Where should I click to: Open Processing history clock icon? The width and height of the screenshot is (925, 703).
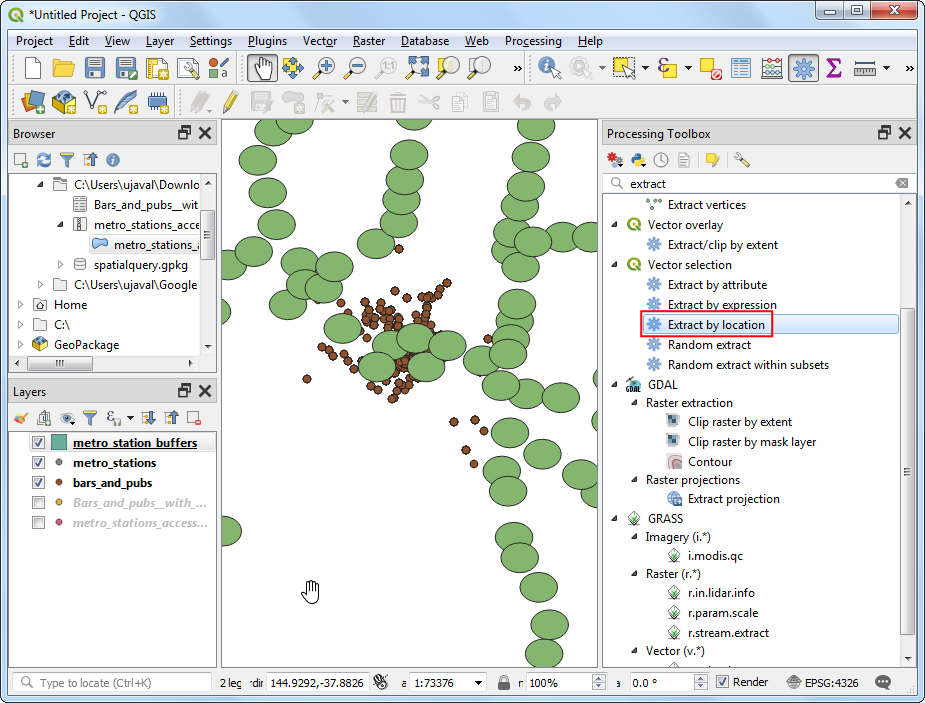point(660,160)
